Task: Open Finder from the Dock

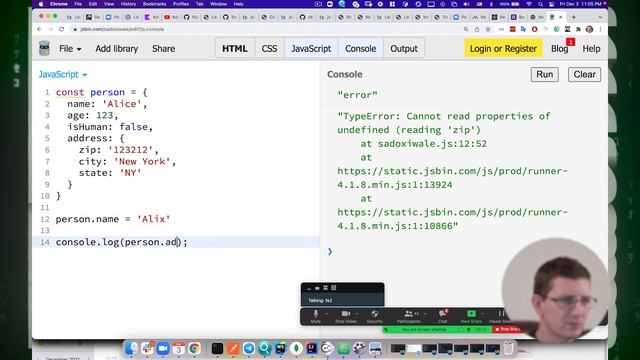Action: pos(131,348)
